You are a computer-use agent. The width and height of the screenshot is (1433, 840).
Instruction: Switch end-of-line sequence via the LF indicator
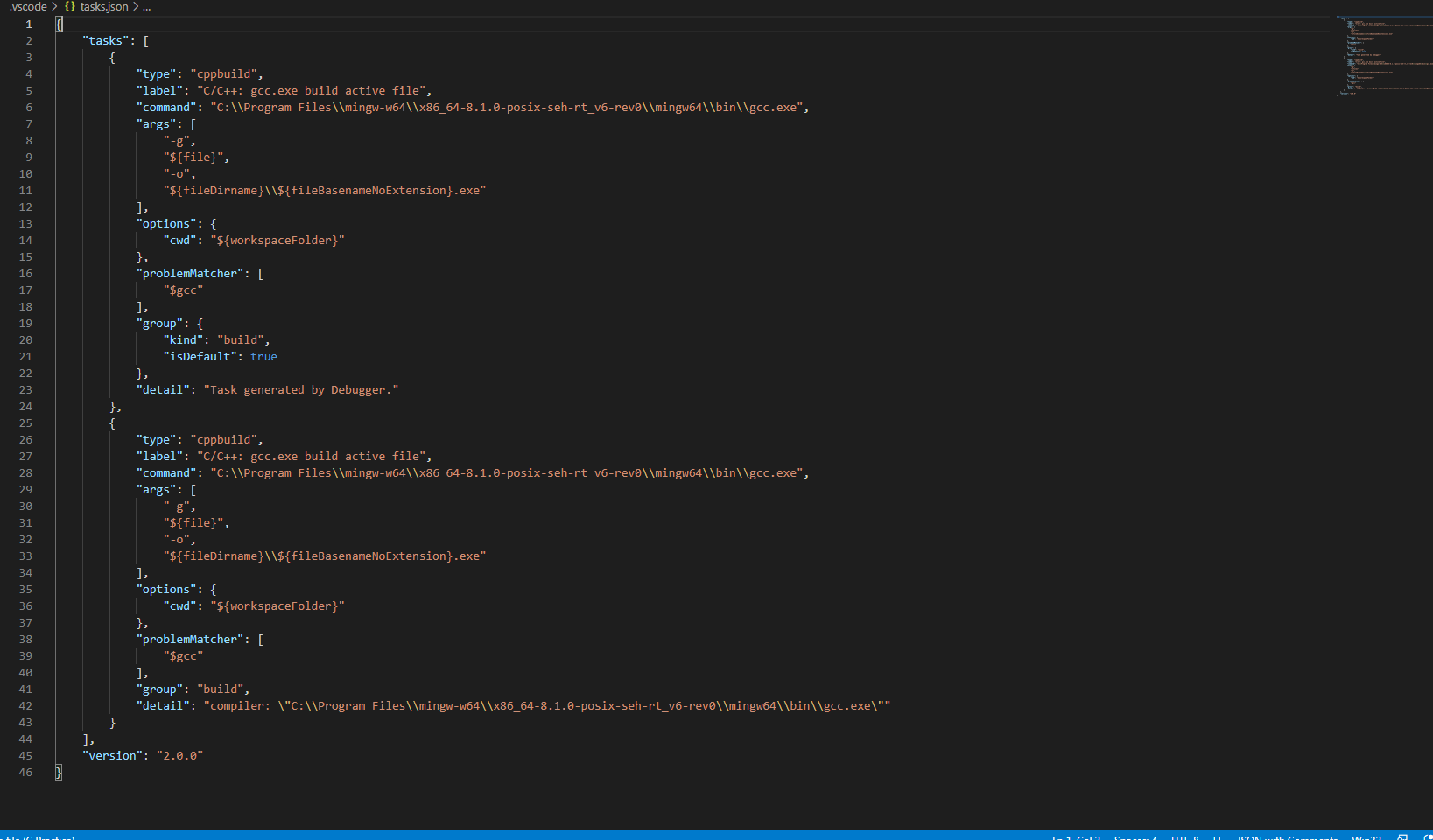[1218, 836]
